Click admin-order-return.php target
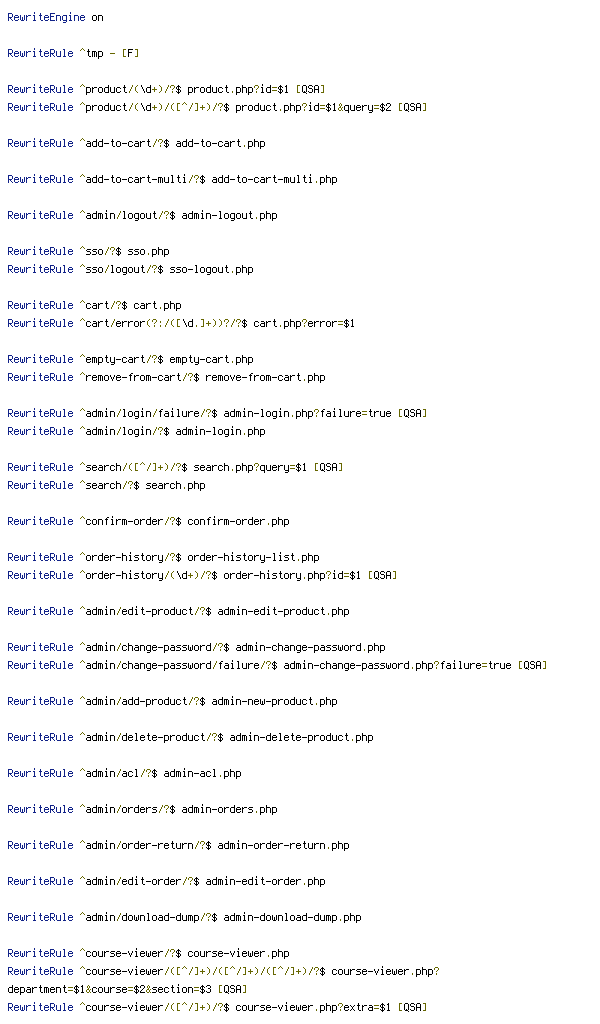Screen dimensions: 600x1024 [x=283, y=846]
